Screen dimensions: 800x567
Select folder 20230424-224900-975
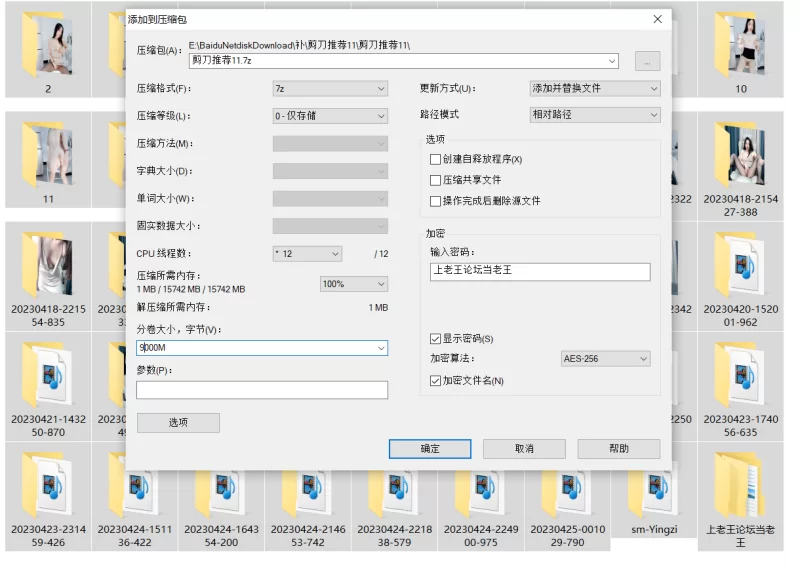coord(481,510)
